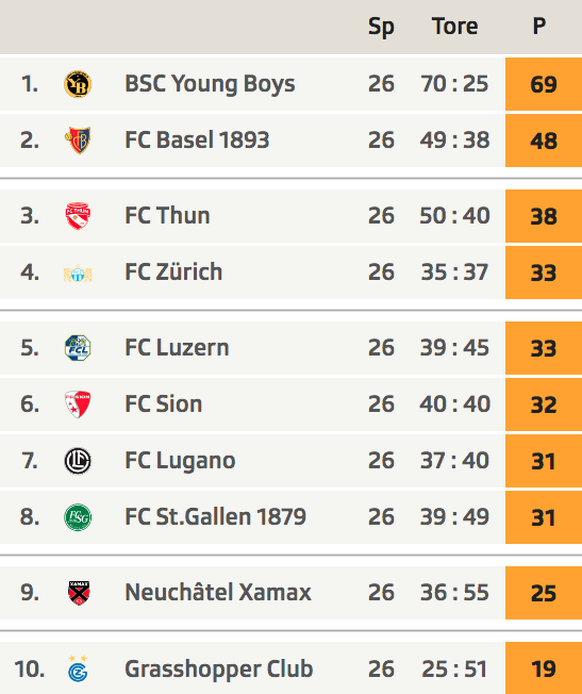This screenshot has width=582, height=694.
Task: Sort table by the Tore column header
Action: click(455, 26)
